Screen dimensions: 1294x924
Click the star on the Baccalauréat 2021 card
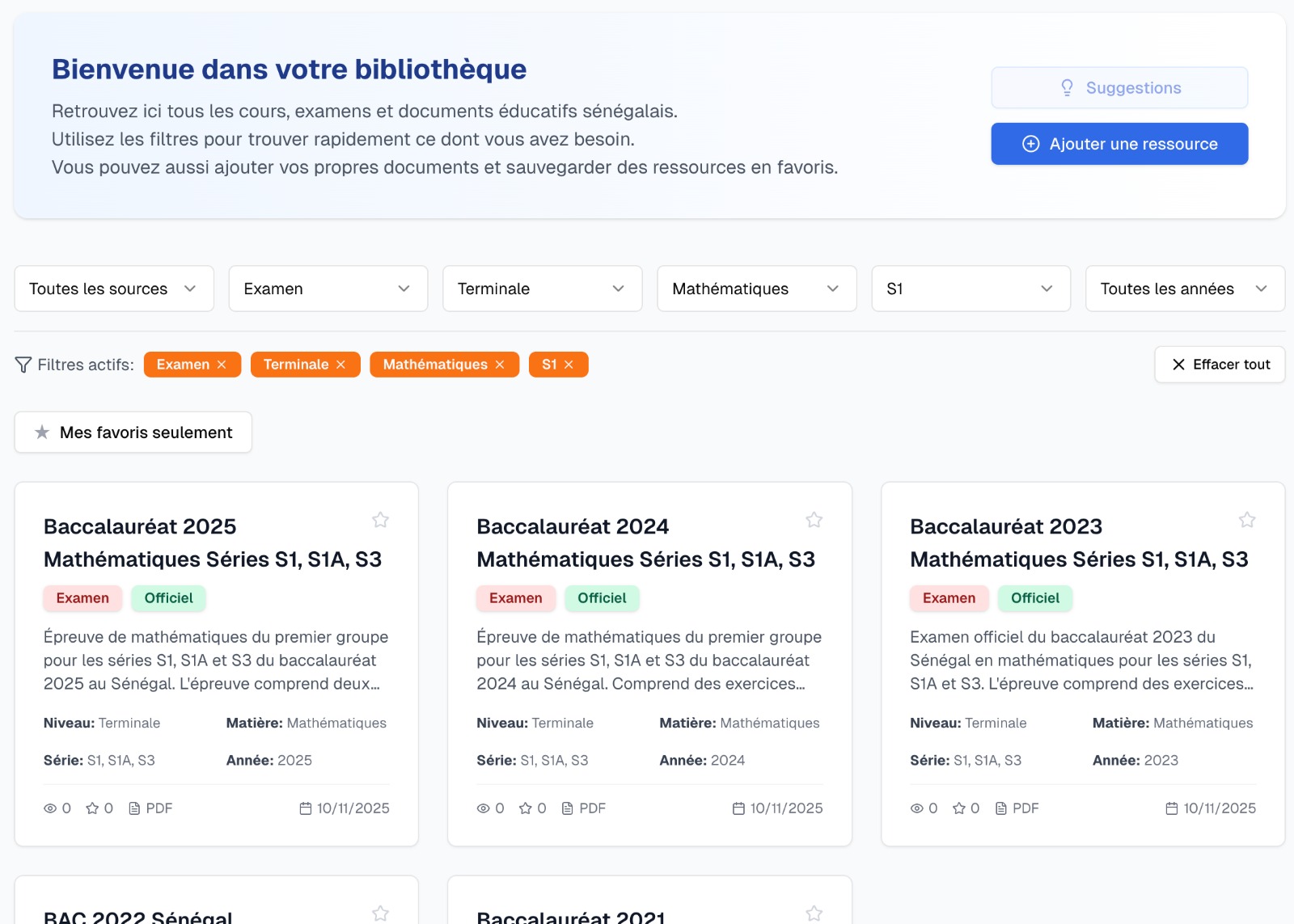pos(814,913)
